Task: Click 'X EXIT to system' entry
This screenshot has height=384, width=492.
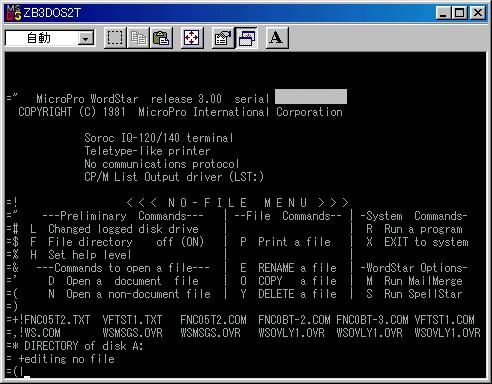Action: point(417,242)
